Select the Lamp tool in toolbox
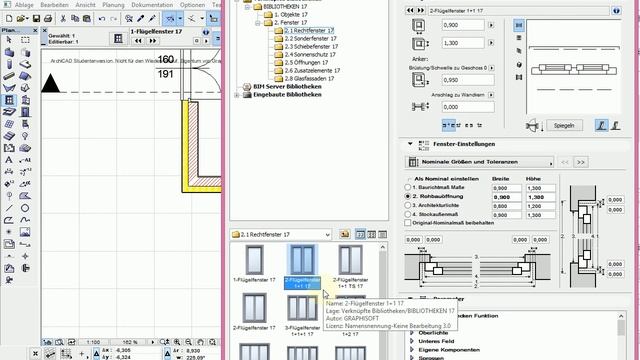This screenshot has width=640, height=360. click(25, 136)
